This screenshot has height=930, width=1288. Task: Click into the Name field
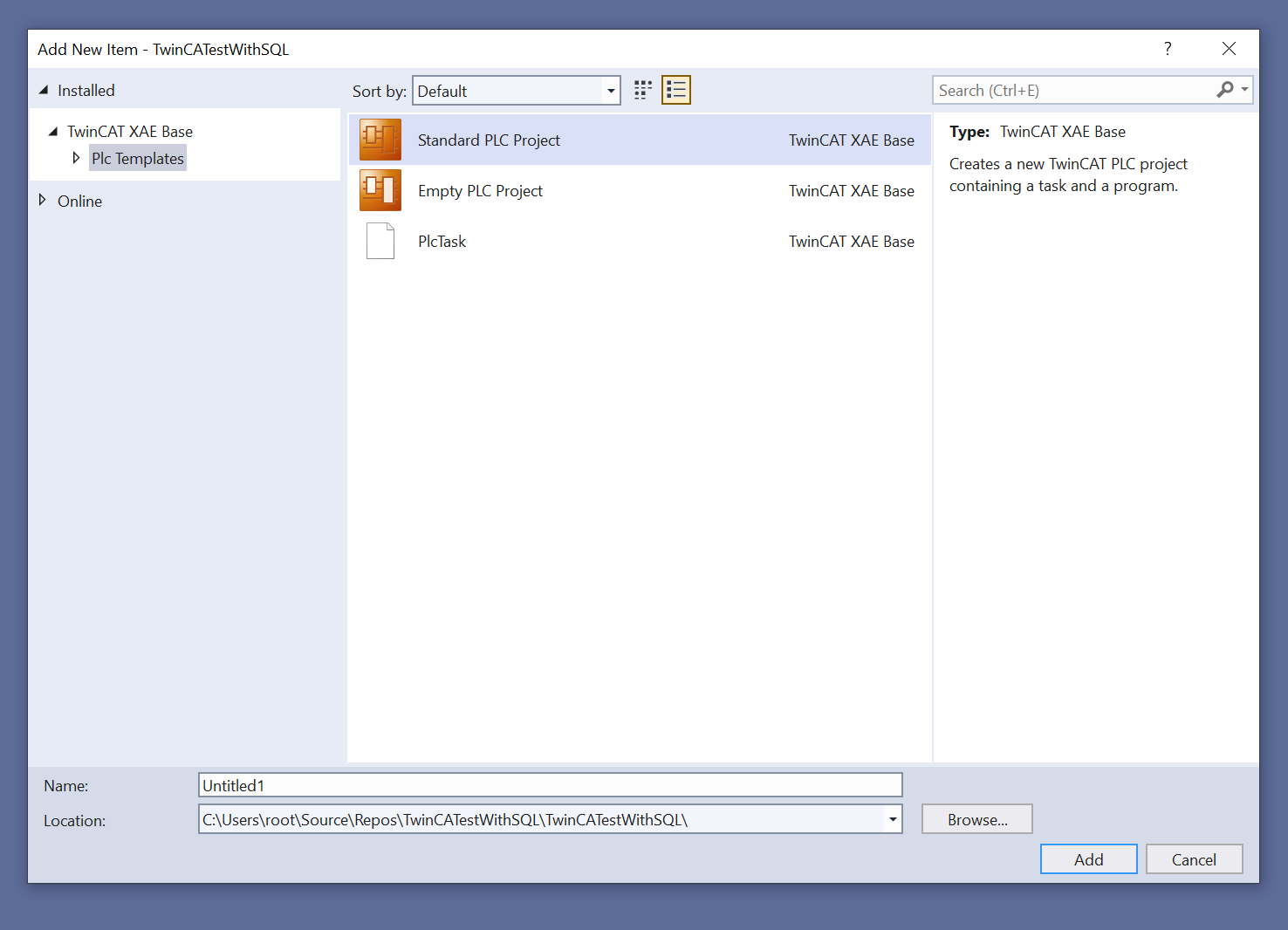551,785
